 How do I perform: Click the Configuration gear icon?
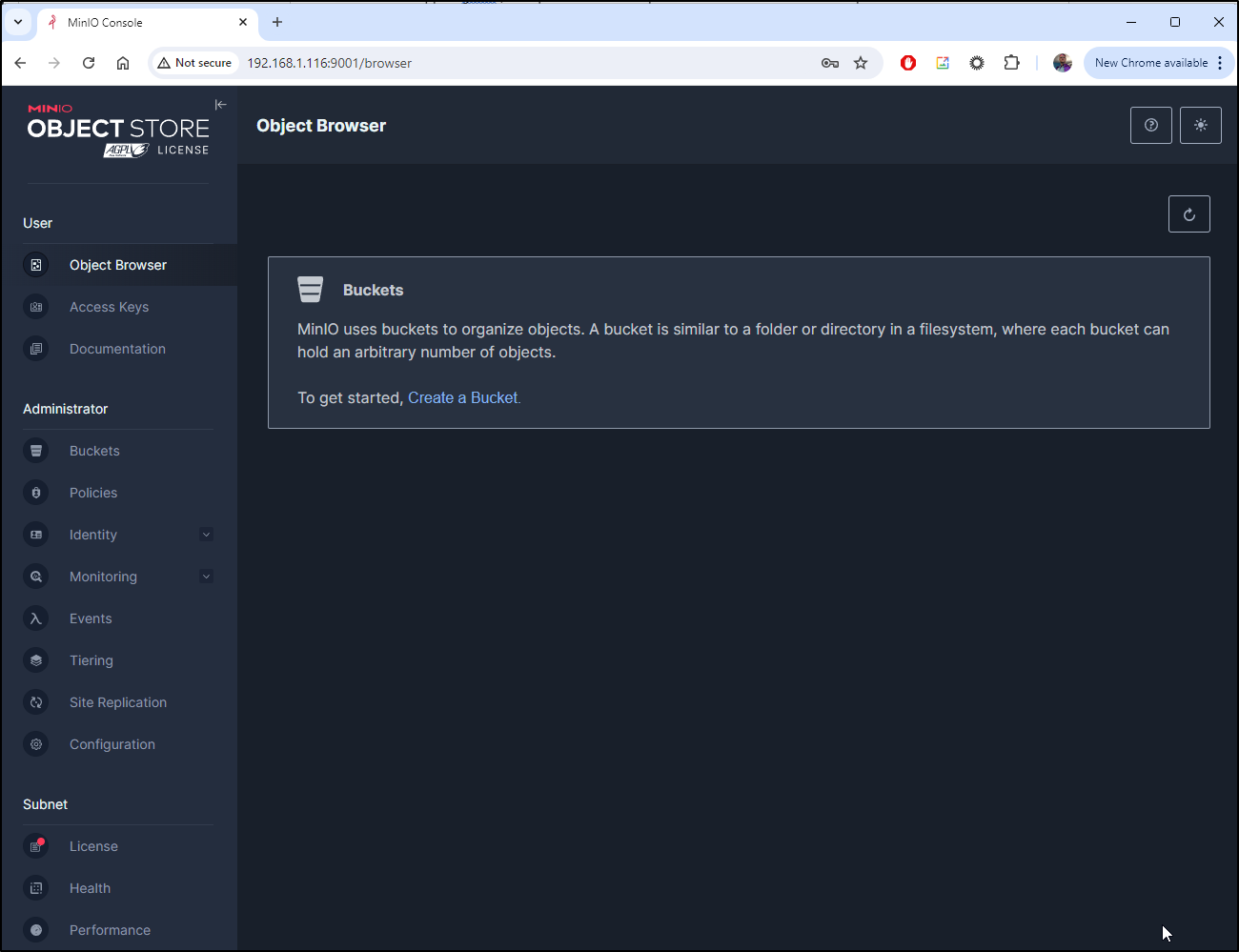click(36, 744)
